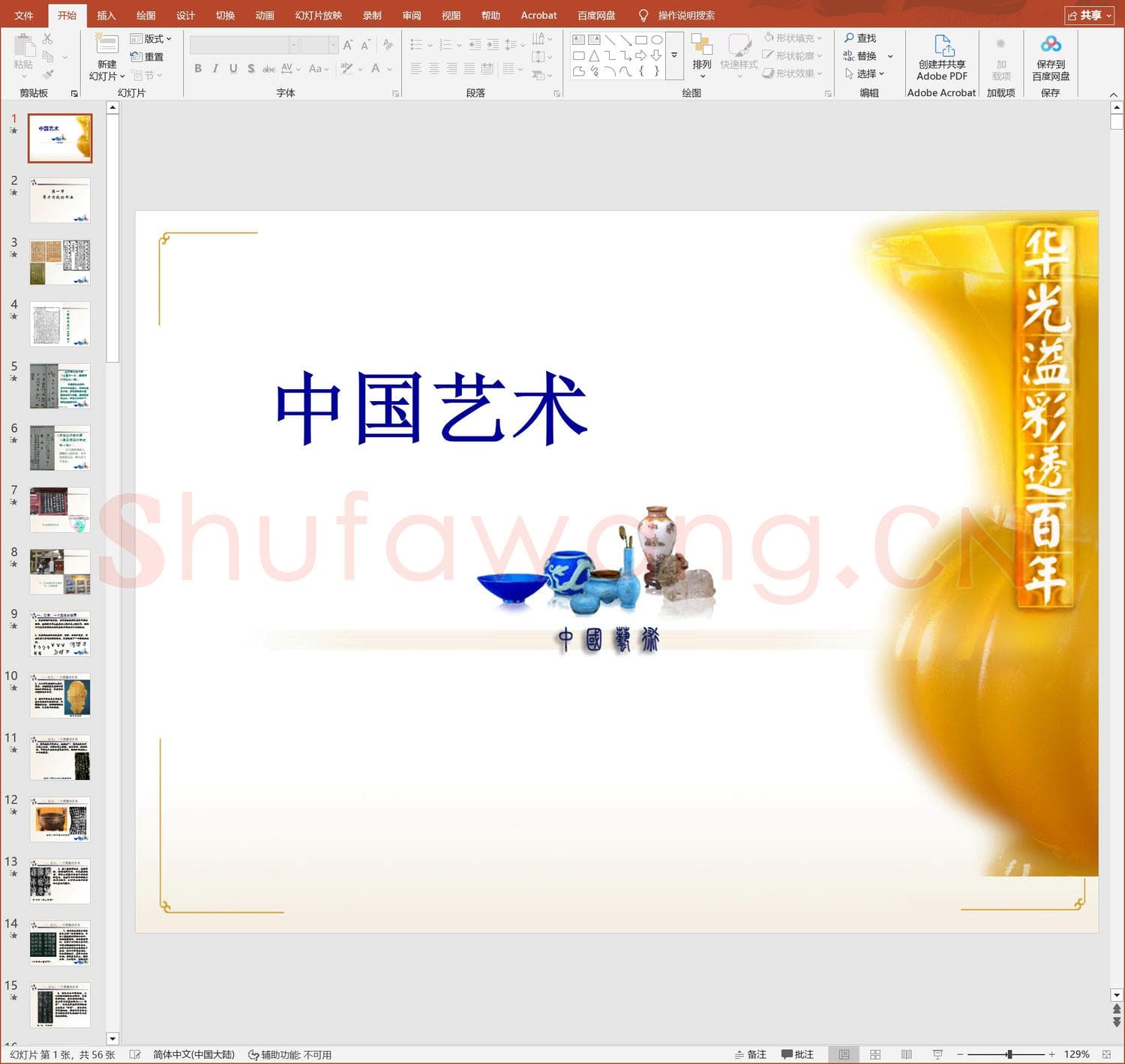The height and width of the screenshot is (1064, 1125).
Task: Select the rounded rectangle shape
Action: pyautogui.click(x=578, y=55)
